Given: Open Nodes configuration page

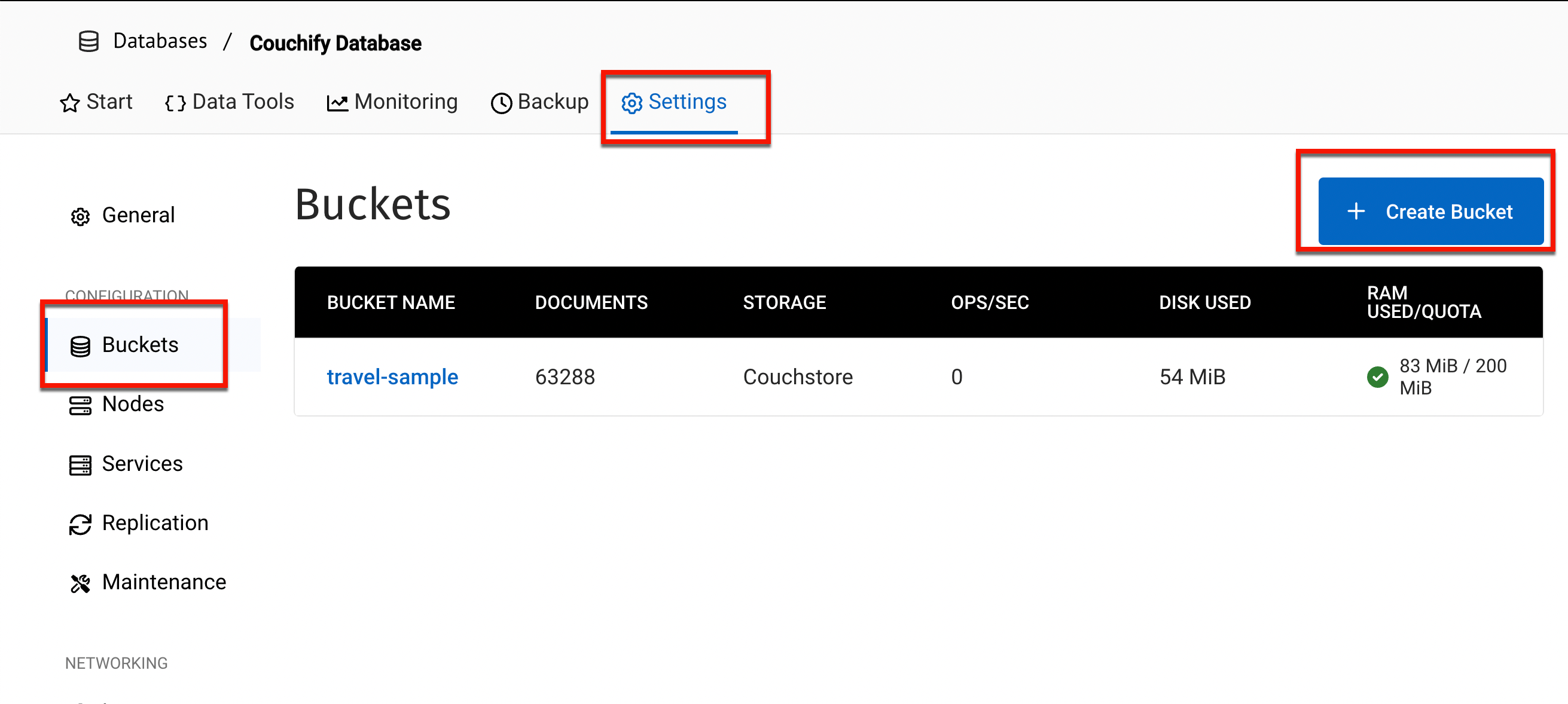Looking at the screenshot, I should pos(133,404).
